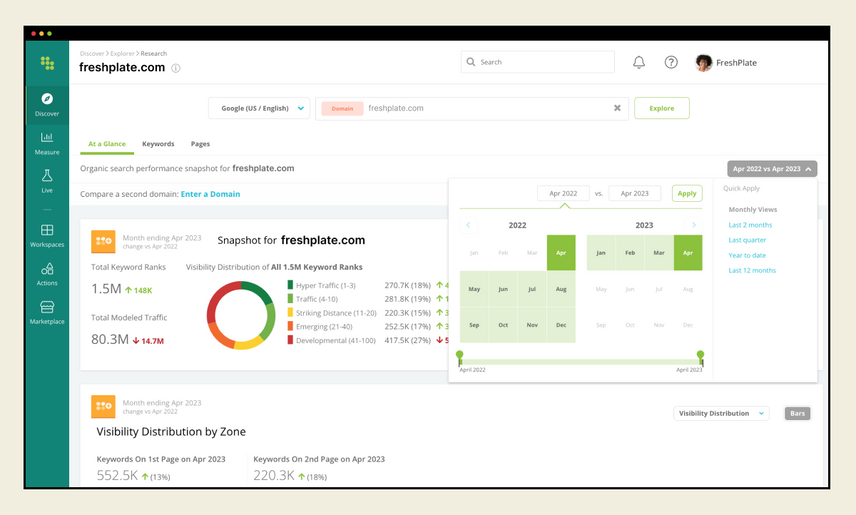
Task: Open the Visibility Distribution dropdown
Action: pos(721,413)
